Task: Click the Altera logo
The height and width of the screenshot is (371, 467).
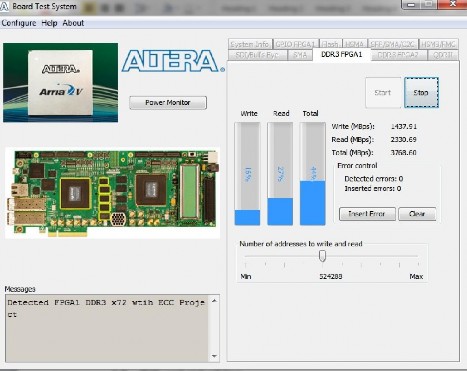Action: coord(173,61)
